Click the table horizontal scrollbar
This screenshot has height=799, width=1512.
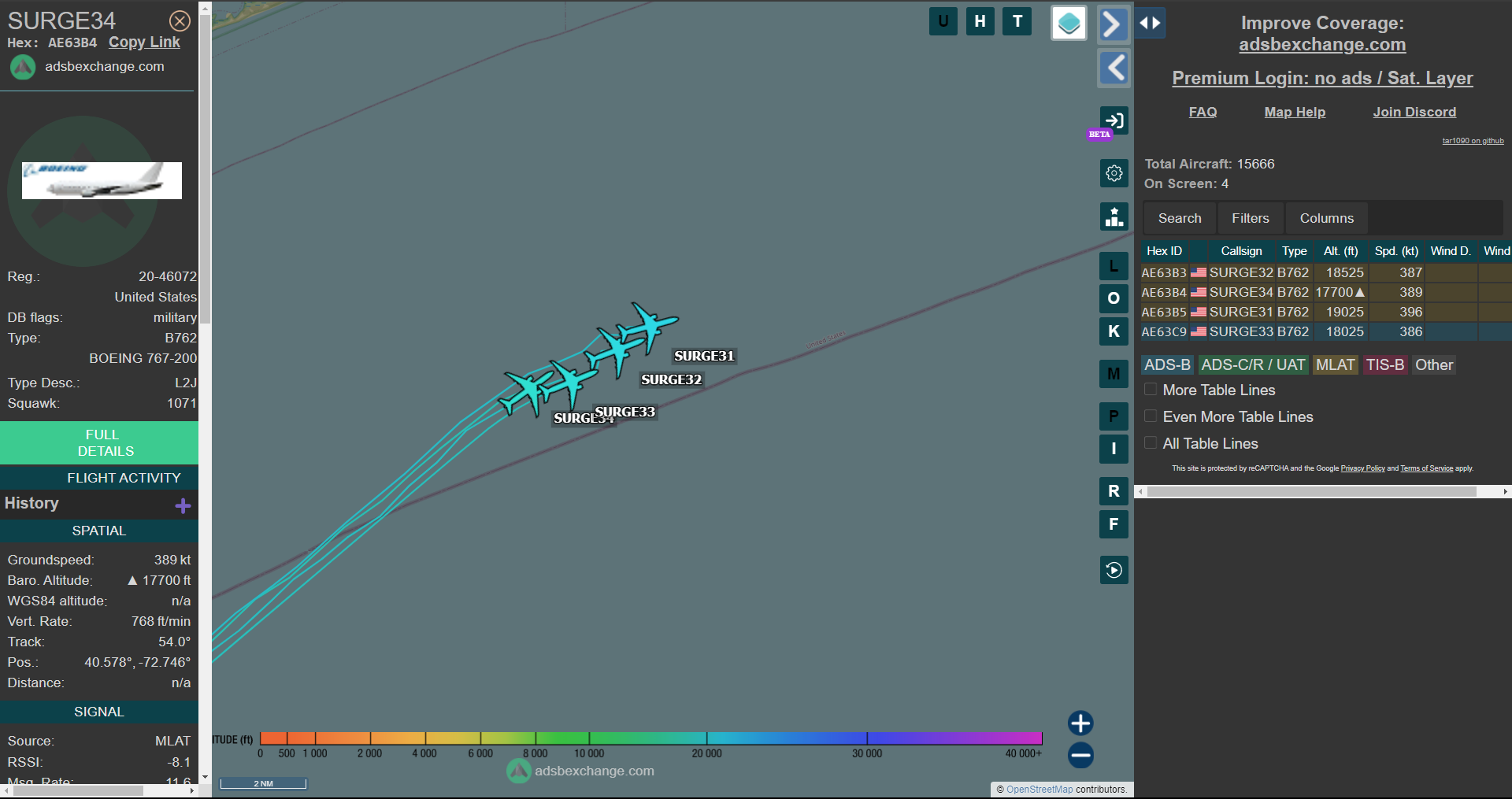1311,491
